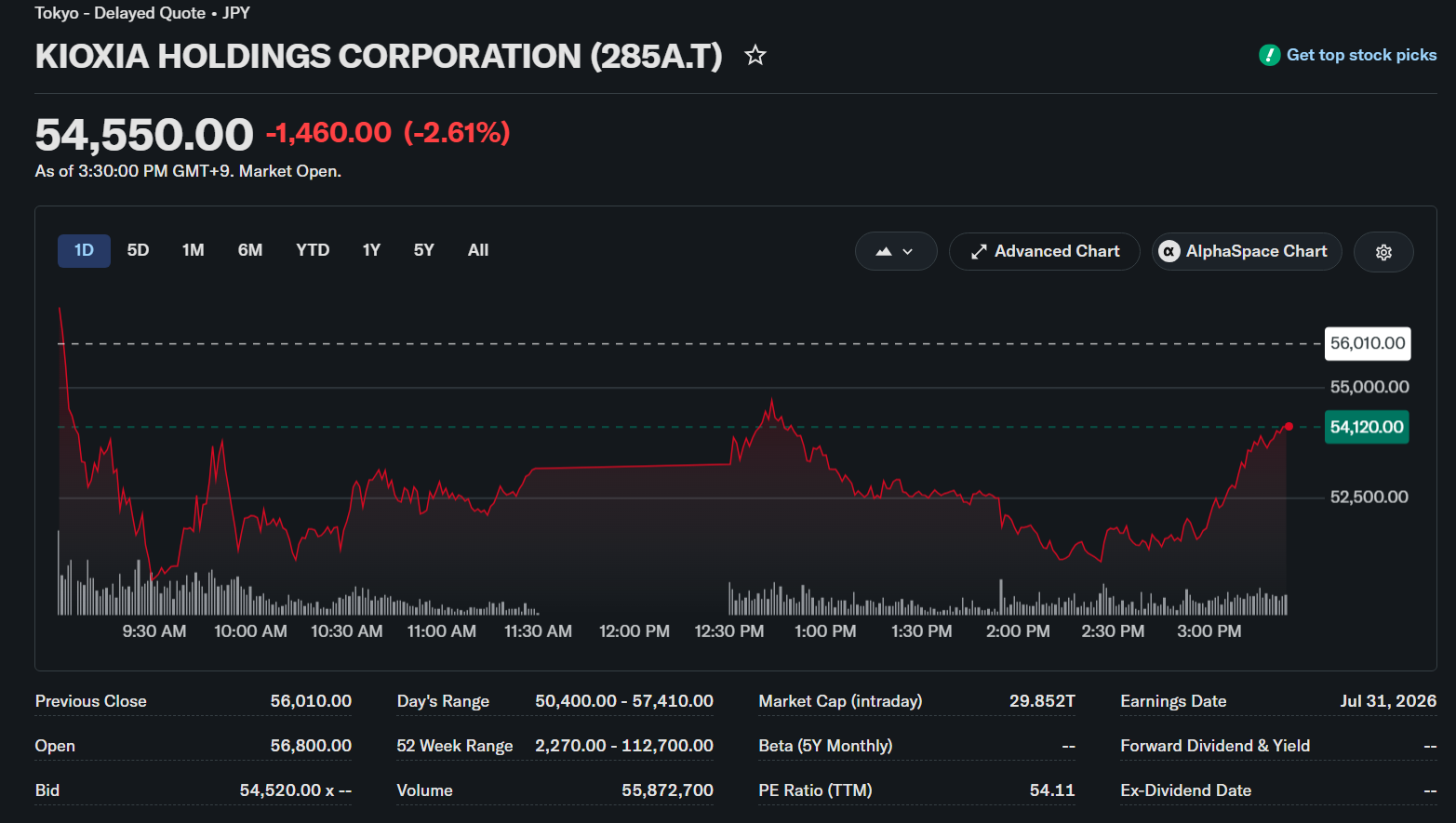The image size is (1456, 823).
Task: Click the 56,010.00 previous close label
Action: pos(1368,343)
